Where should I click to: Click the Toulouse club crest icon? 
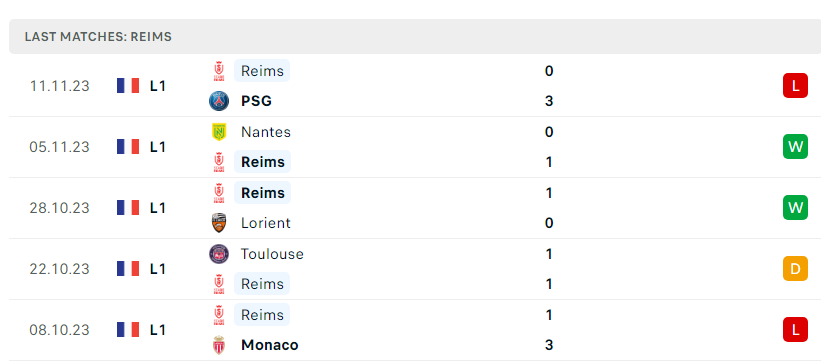pyautogui.click(x=219, y=254)
